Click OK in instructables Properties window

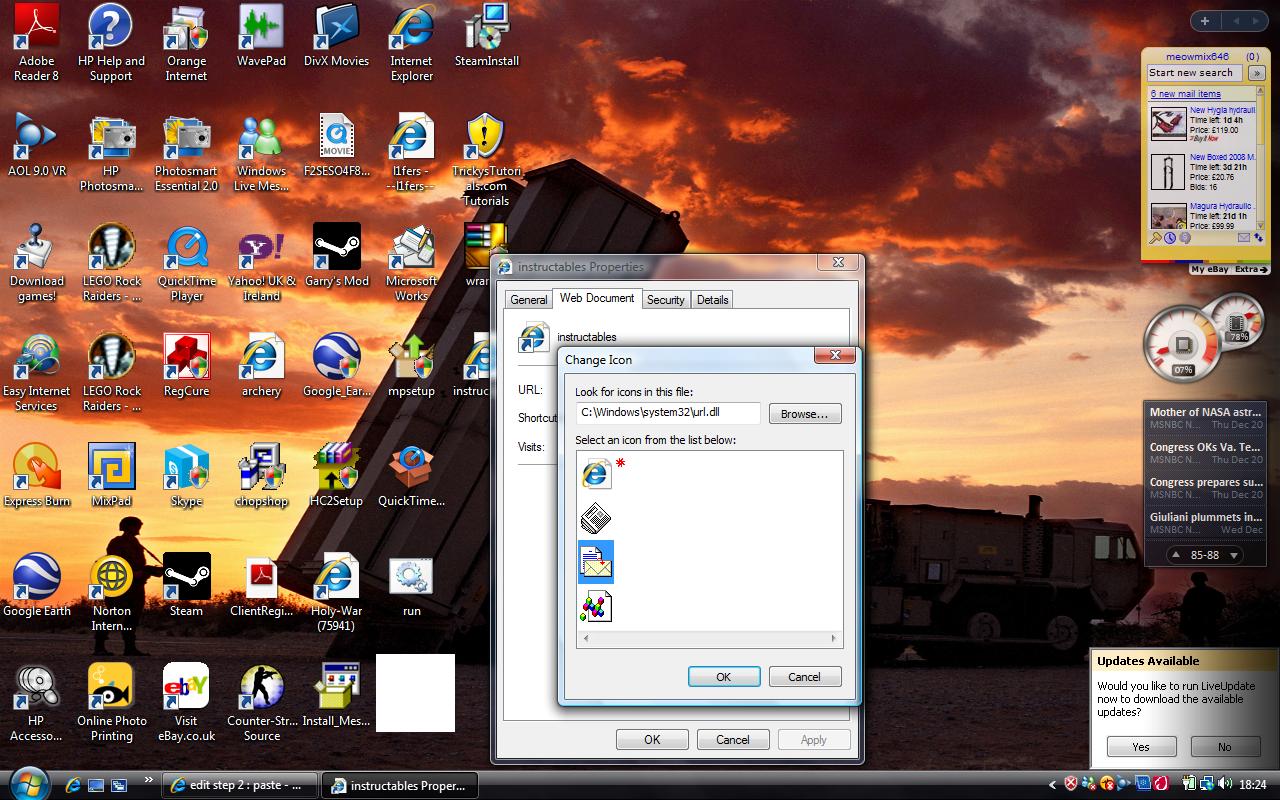[652, 740]
